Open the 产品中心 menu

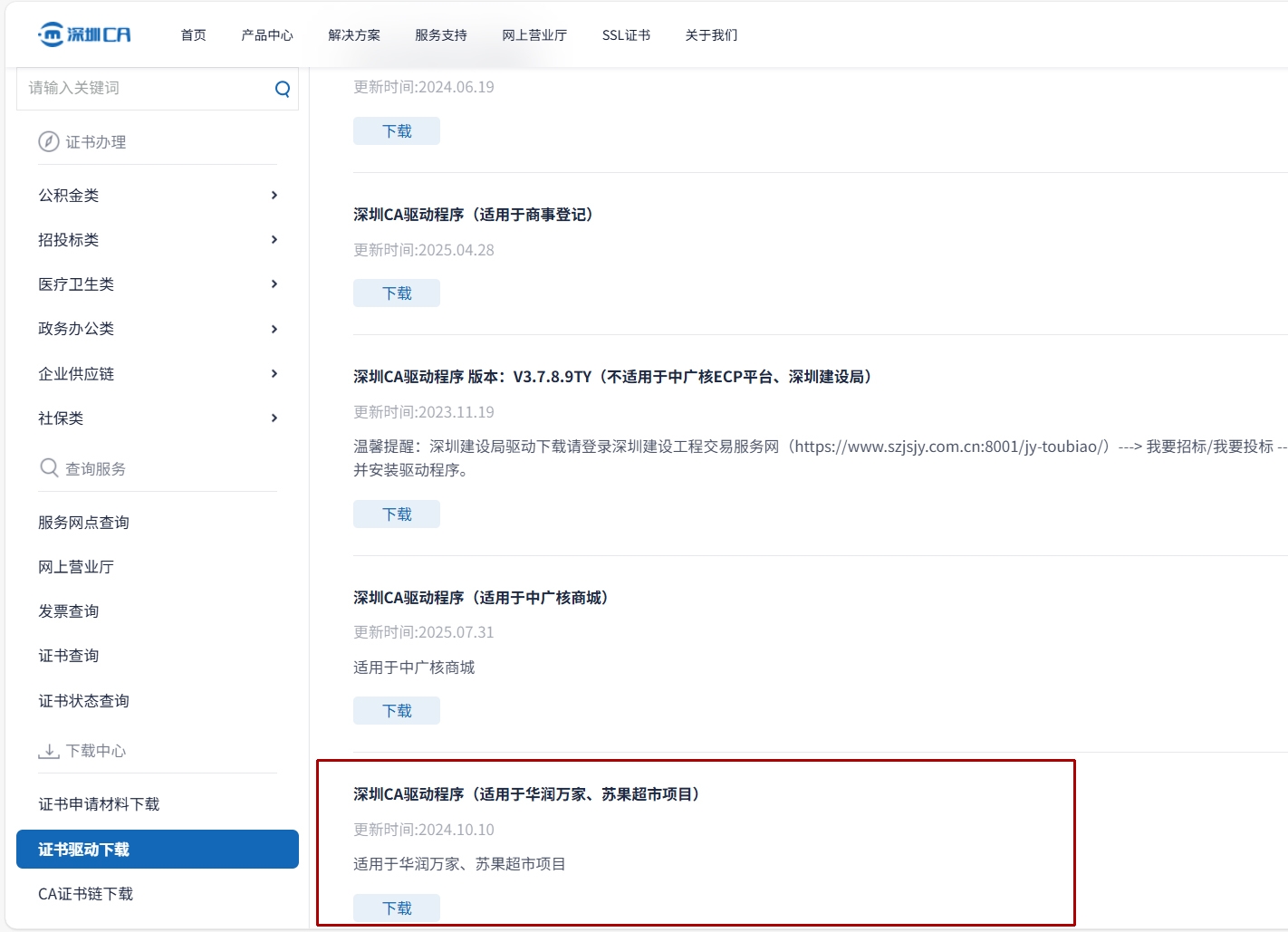[267, 35]
